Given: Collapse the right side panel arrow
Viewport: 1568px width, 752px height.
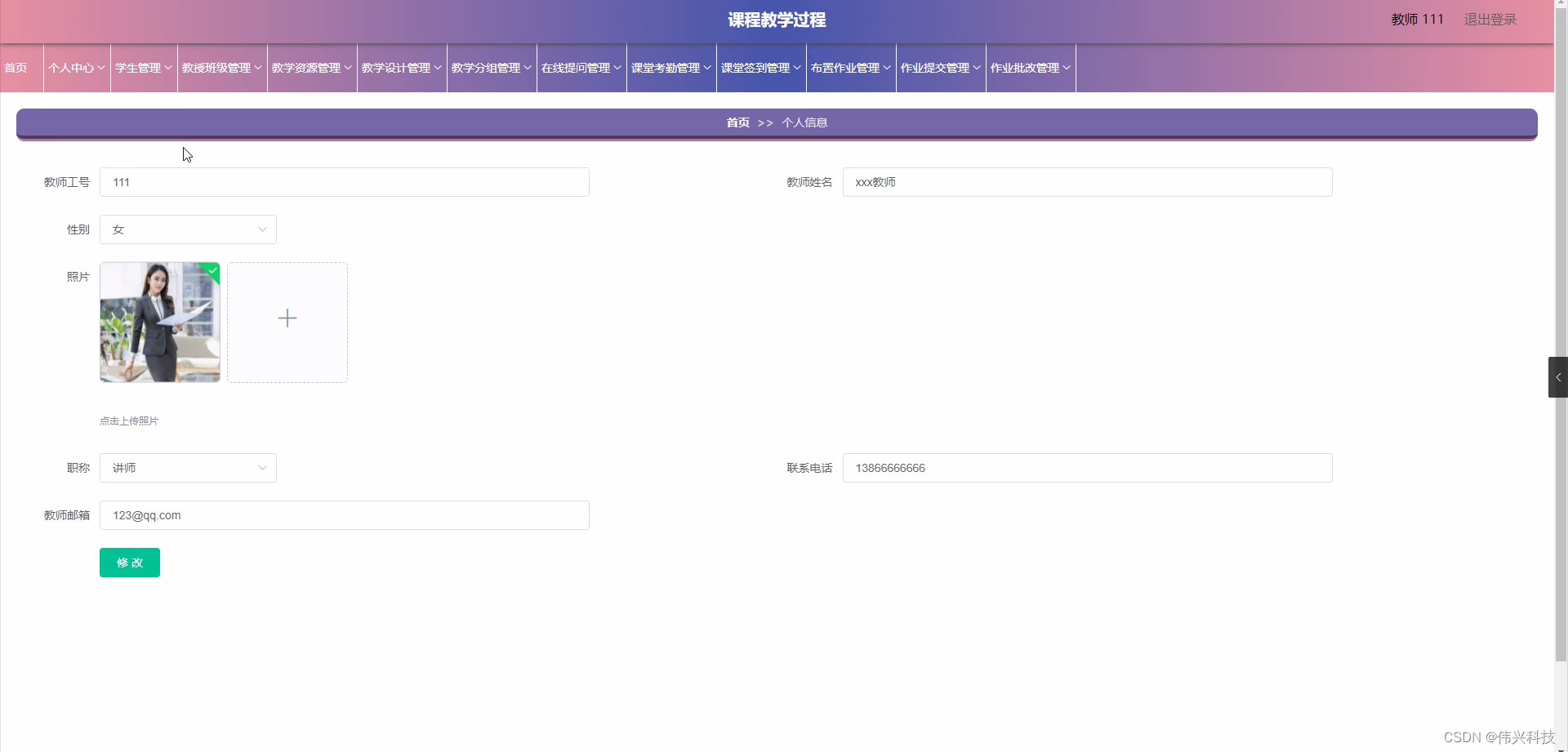Looking at the screenshot, I should [1558, 376].
